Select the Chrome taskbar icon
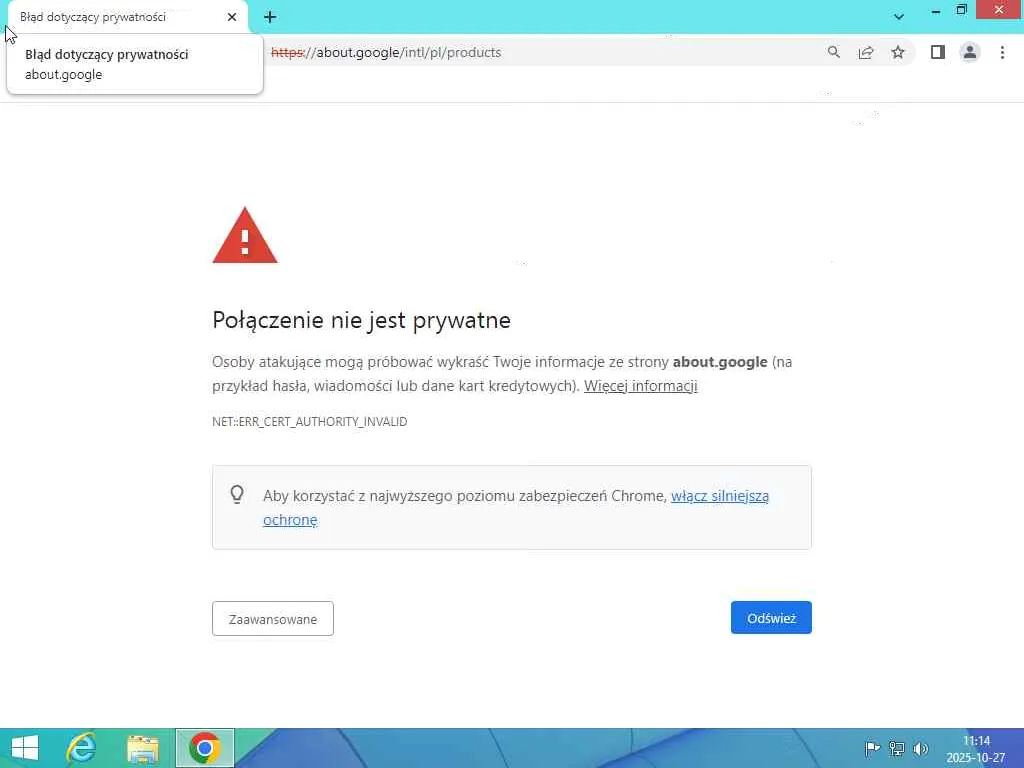Viewport: 1024px width, 768px height. point(204,748)
